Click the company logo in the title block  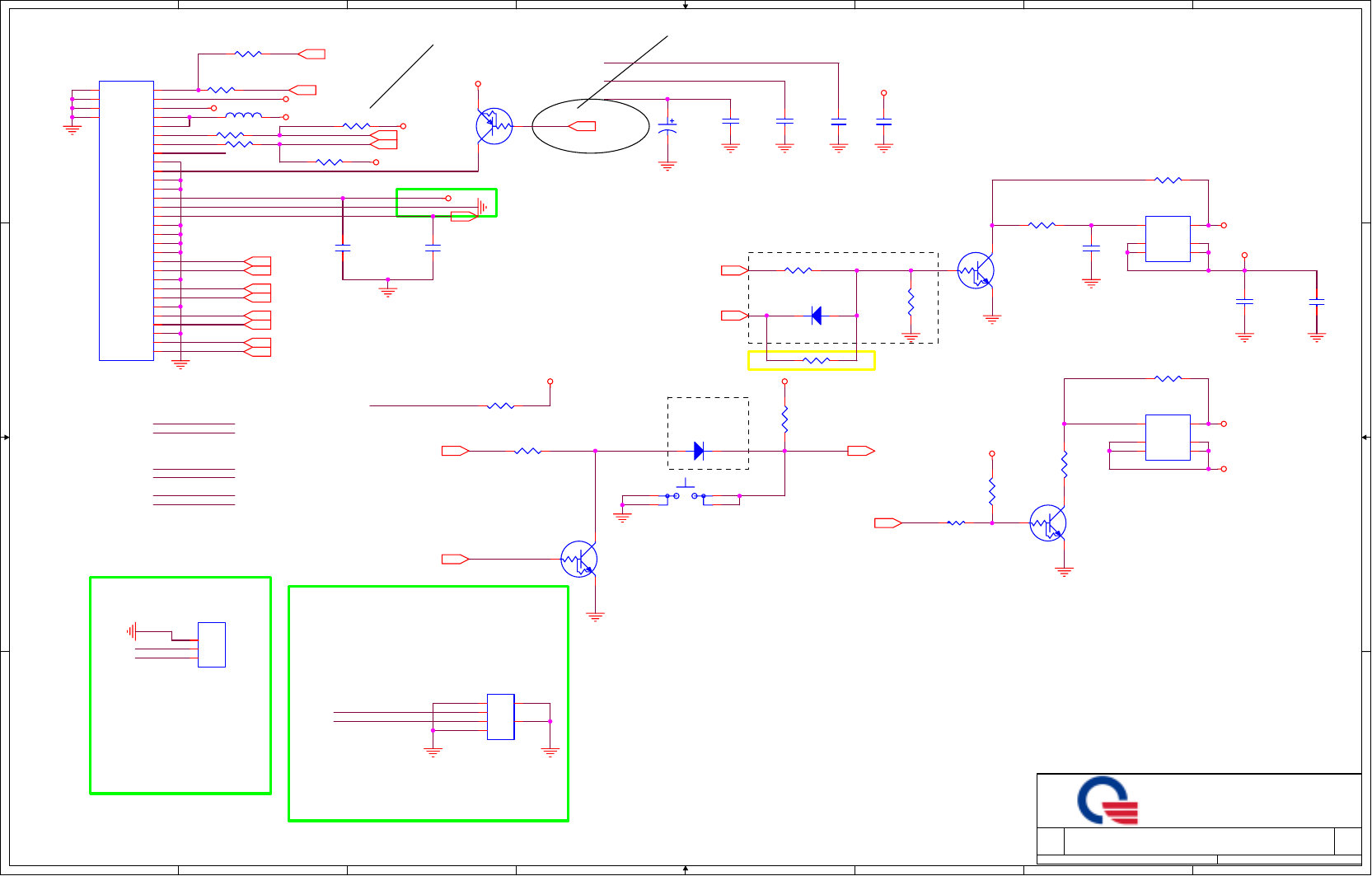pos(1107,799)
